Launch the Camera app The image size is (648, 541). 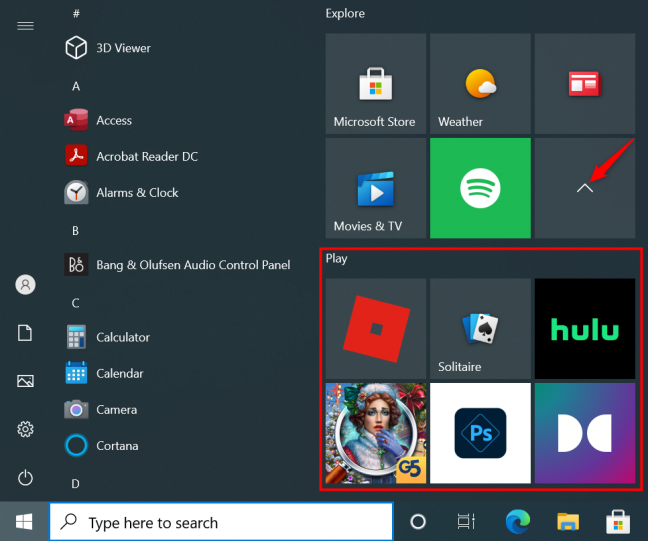(x=100, y=410)
